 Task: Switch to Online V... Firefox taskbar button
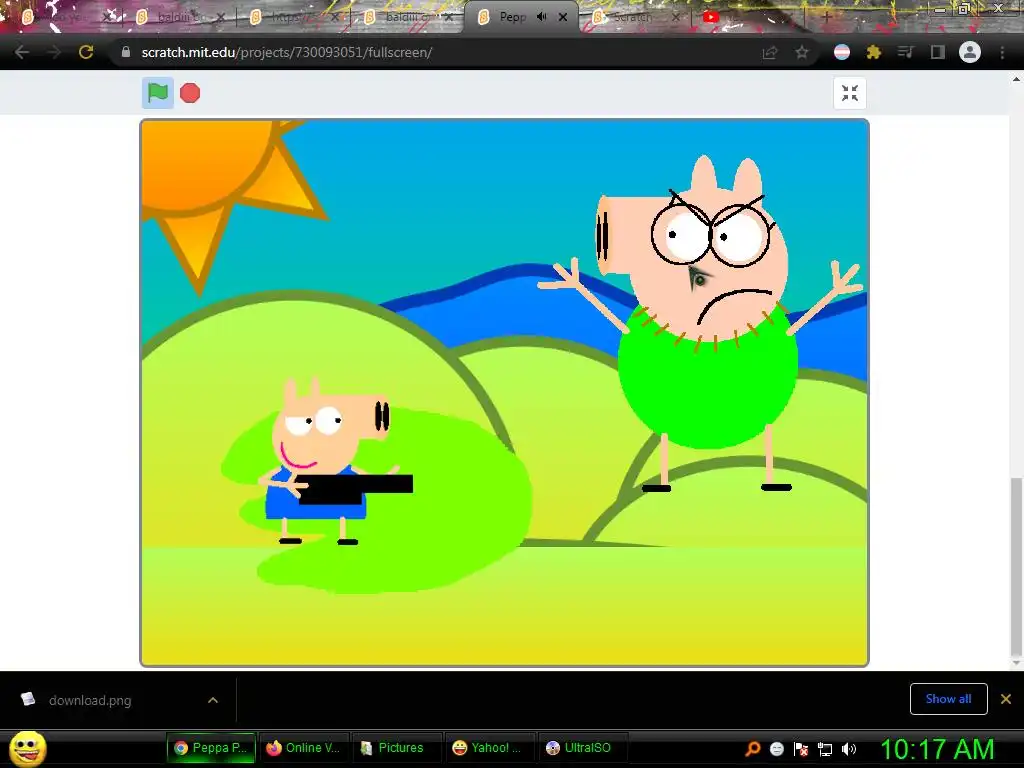(303, 748)
